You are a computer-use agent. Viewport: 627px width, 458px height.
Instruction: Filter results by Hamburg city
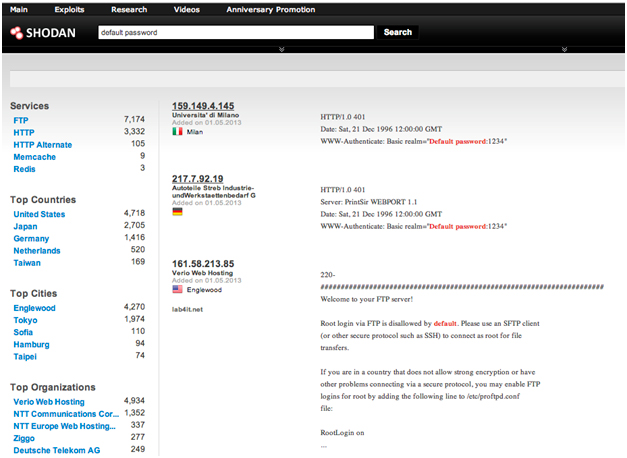tap(32, 344)
